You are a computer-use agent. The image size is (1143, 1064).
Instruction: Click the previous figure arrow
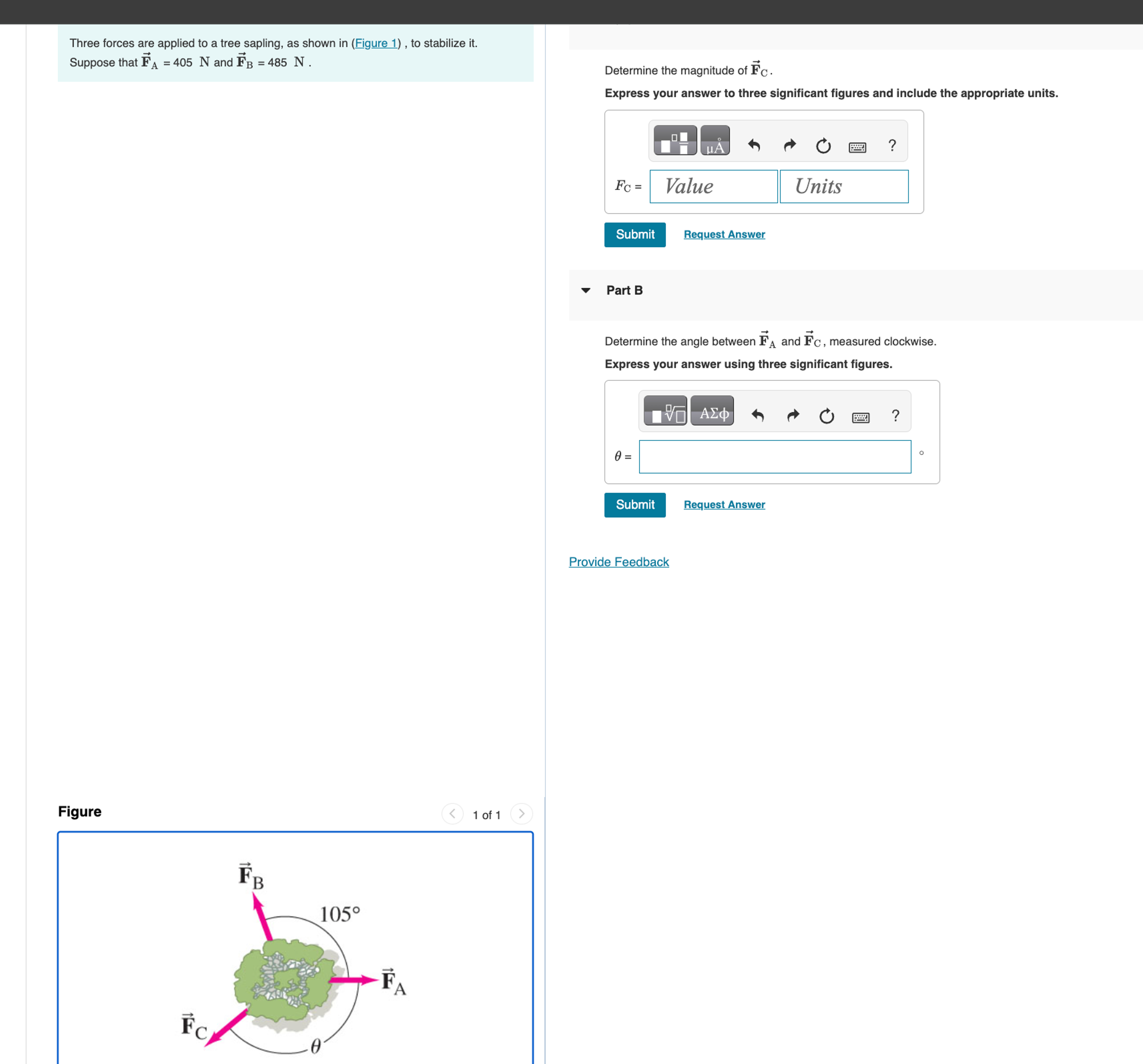[453, 814]
